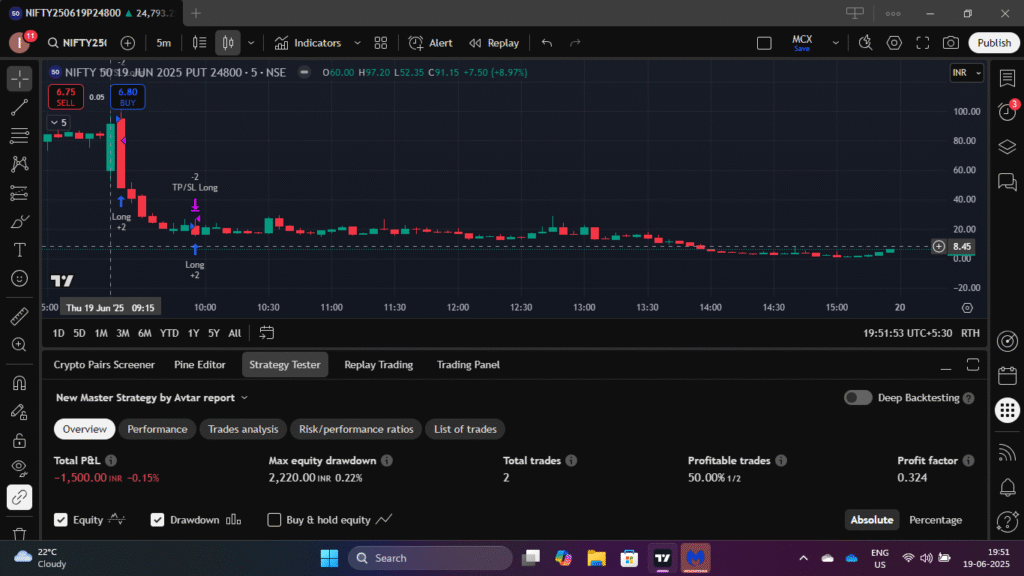This screenshot has width=1024, height=576.
Task: Uncheck the Equity checkbox
Action: pyautogui.click(x=61, y=520)
